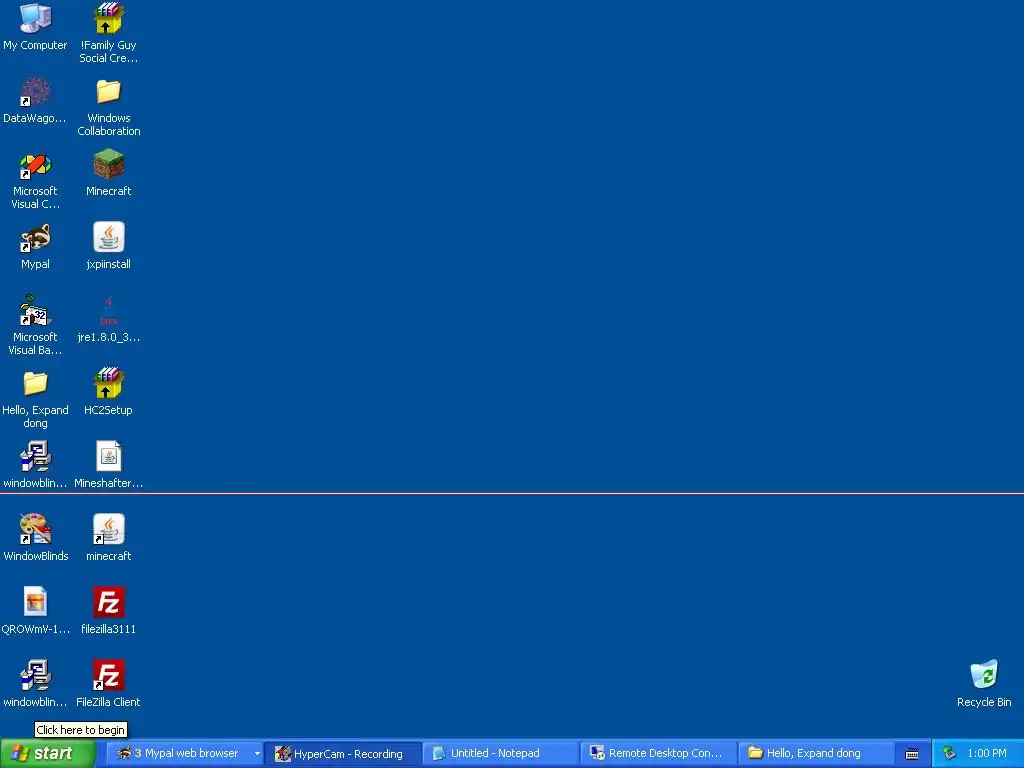Viewport: 1024px width, 768px height.
Task: Select the jxpiinstall Java installer icon
Action: coord(108,238)
